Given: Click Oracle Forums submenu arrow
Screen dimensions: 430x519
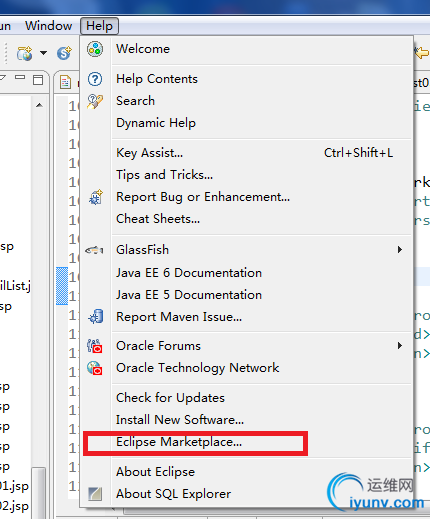Looking at the screenshot, I should [x=400, y=345].
